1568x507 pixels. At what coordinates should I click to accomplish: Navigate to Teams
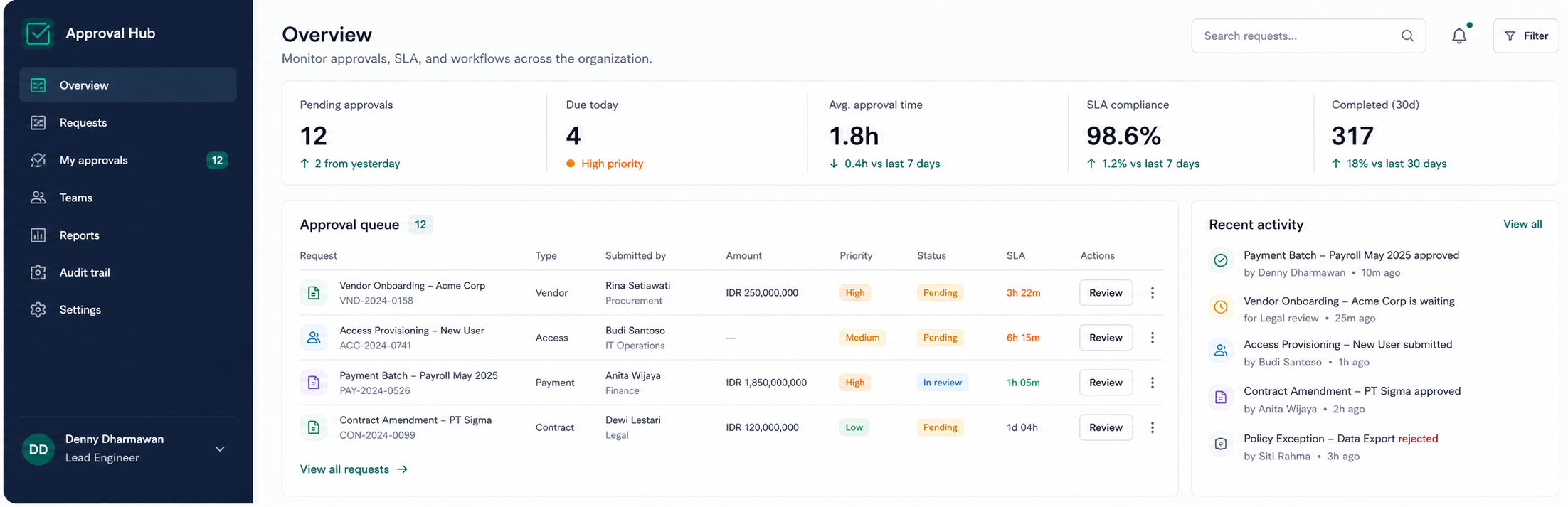[128, 198]
